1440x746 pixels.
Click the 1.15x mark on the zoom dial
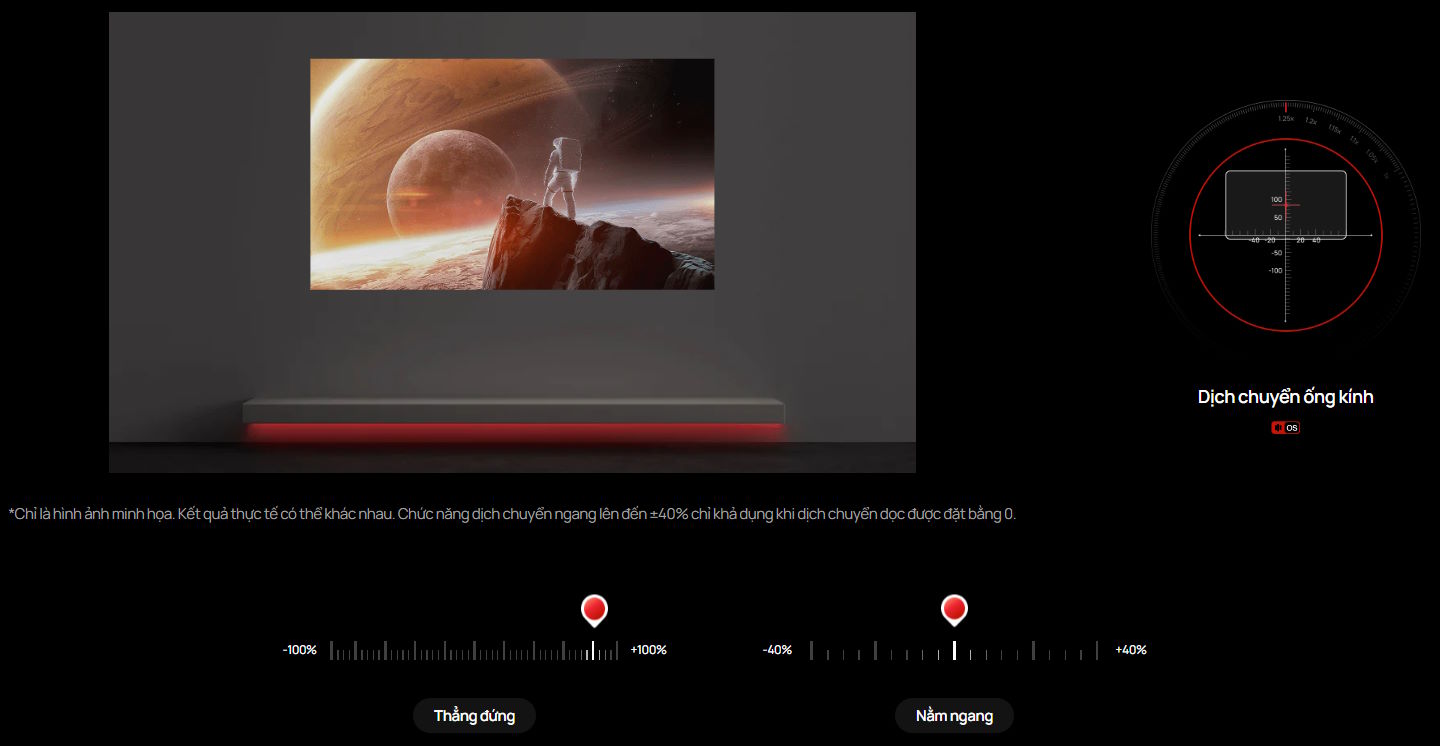1334,129
